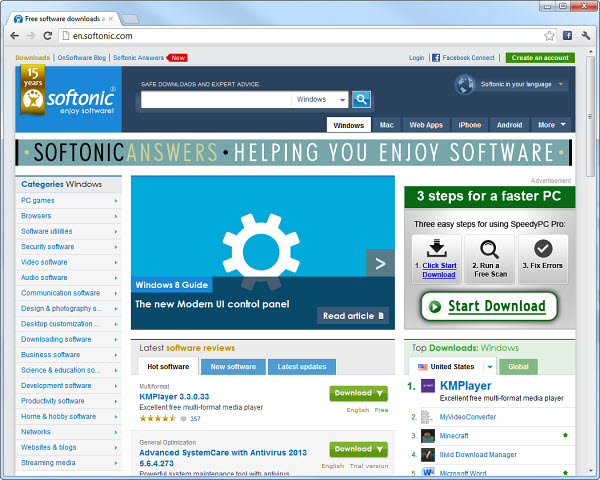The image size is (600, 480).
Task: Switch to the Mac platform tab
Action: coord(386,125)
